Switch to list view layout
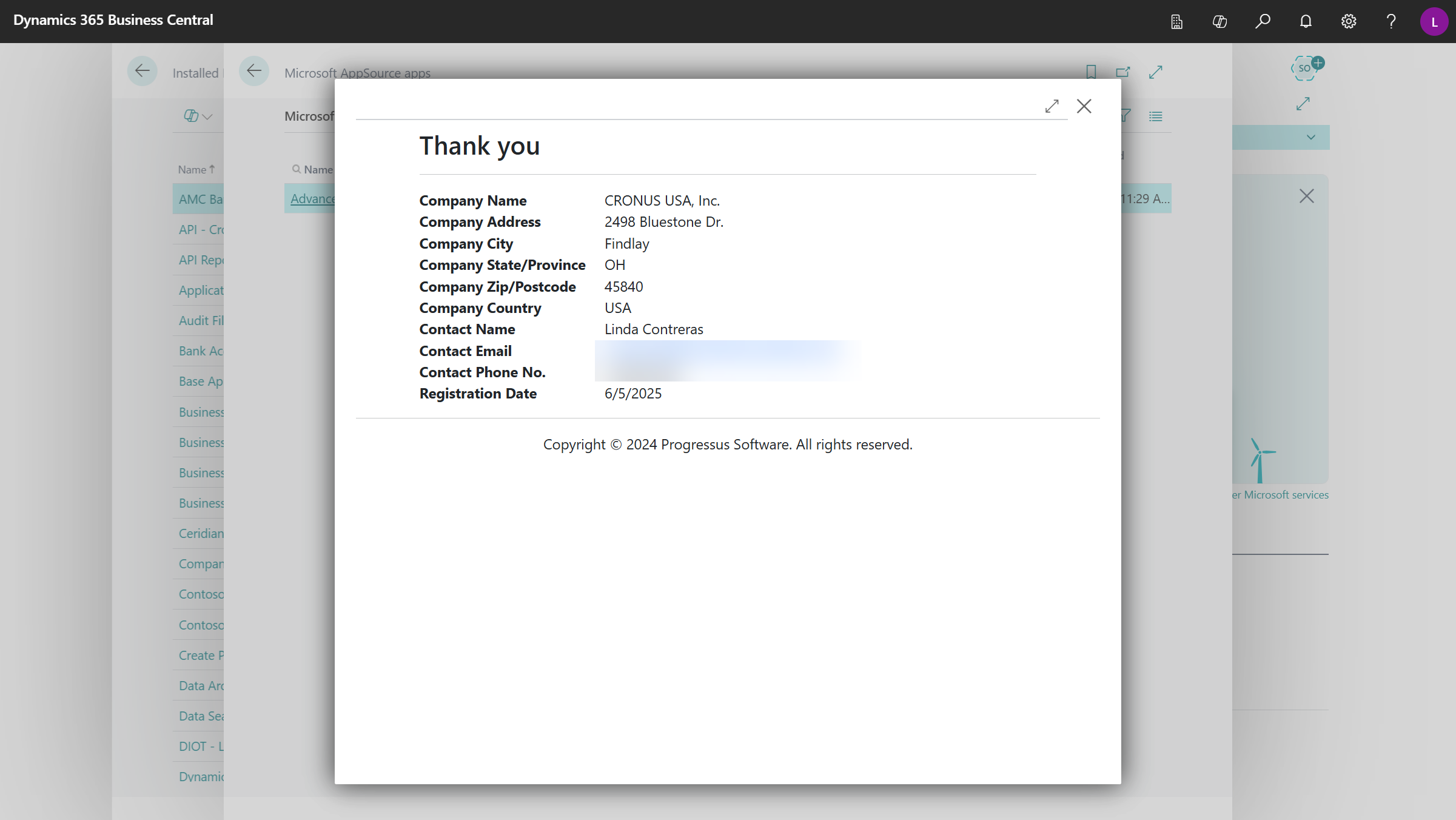This screenshot has height=820, width=1456. coord(1156,116)
